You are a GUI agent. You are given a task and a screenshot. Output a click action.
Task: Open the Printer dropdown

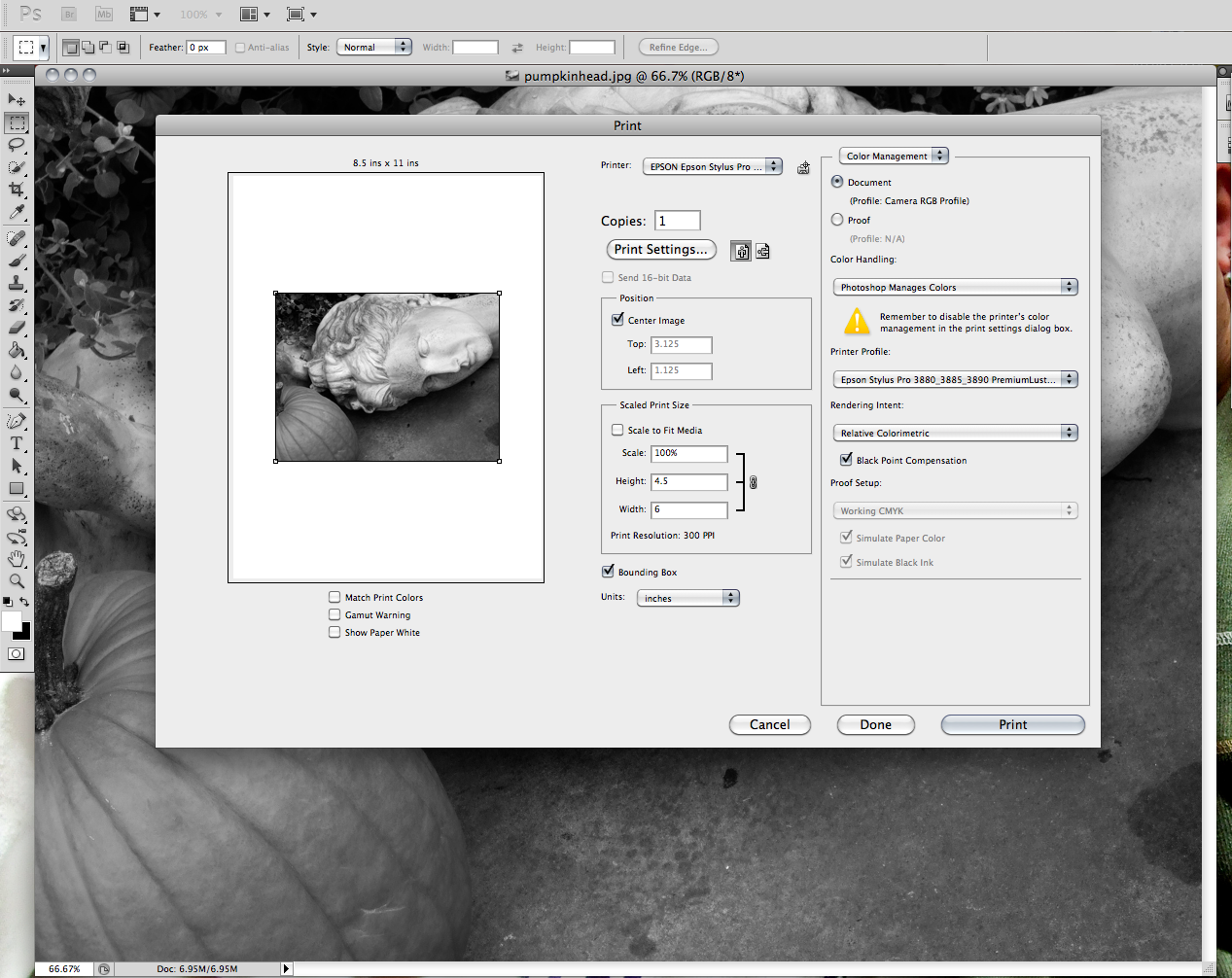pos(712,166)
